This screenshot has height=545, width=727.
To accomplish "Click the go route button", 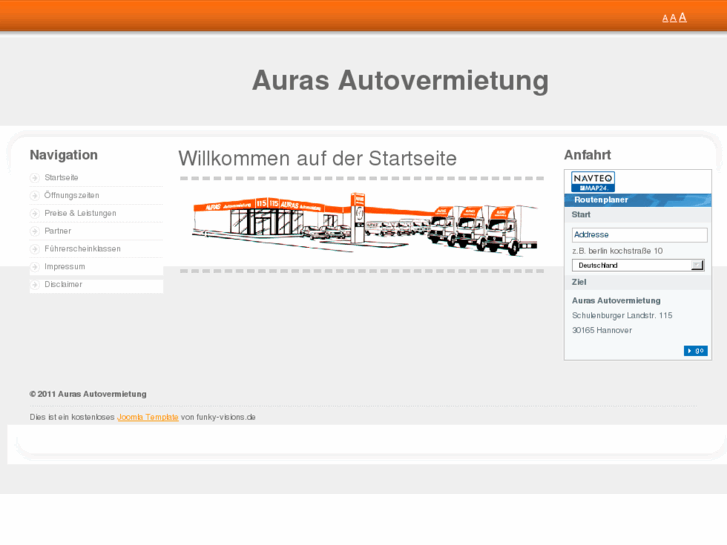I will (x=695, y=351).
